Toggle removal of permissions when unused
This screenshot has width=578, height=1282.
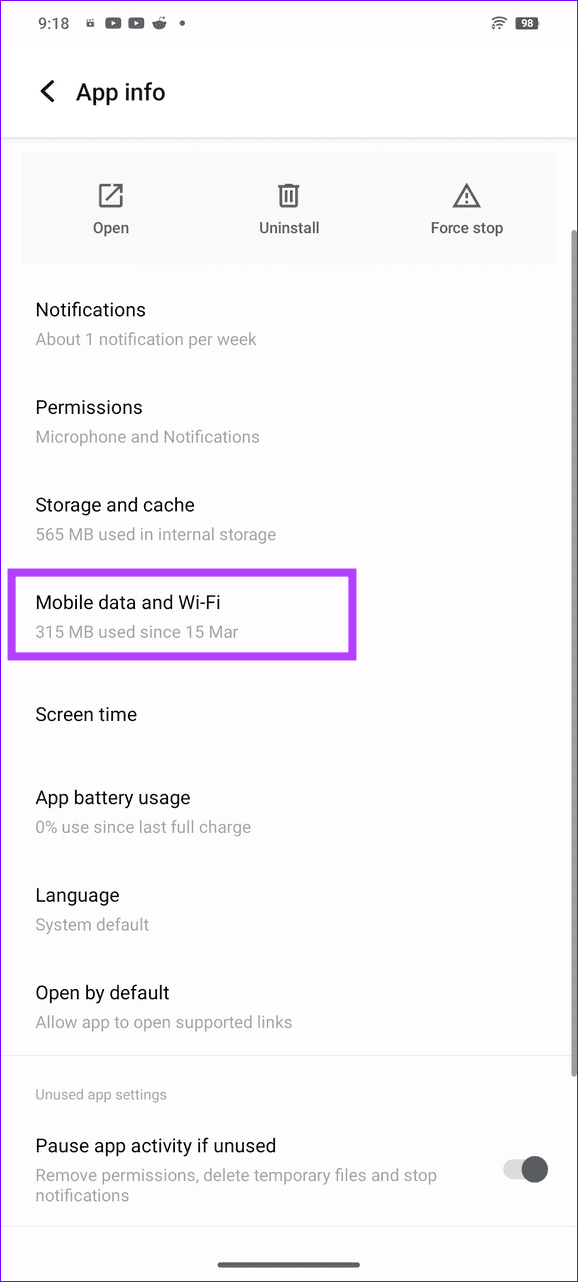coord(523,1169)
